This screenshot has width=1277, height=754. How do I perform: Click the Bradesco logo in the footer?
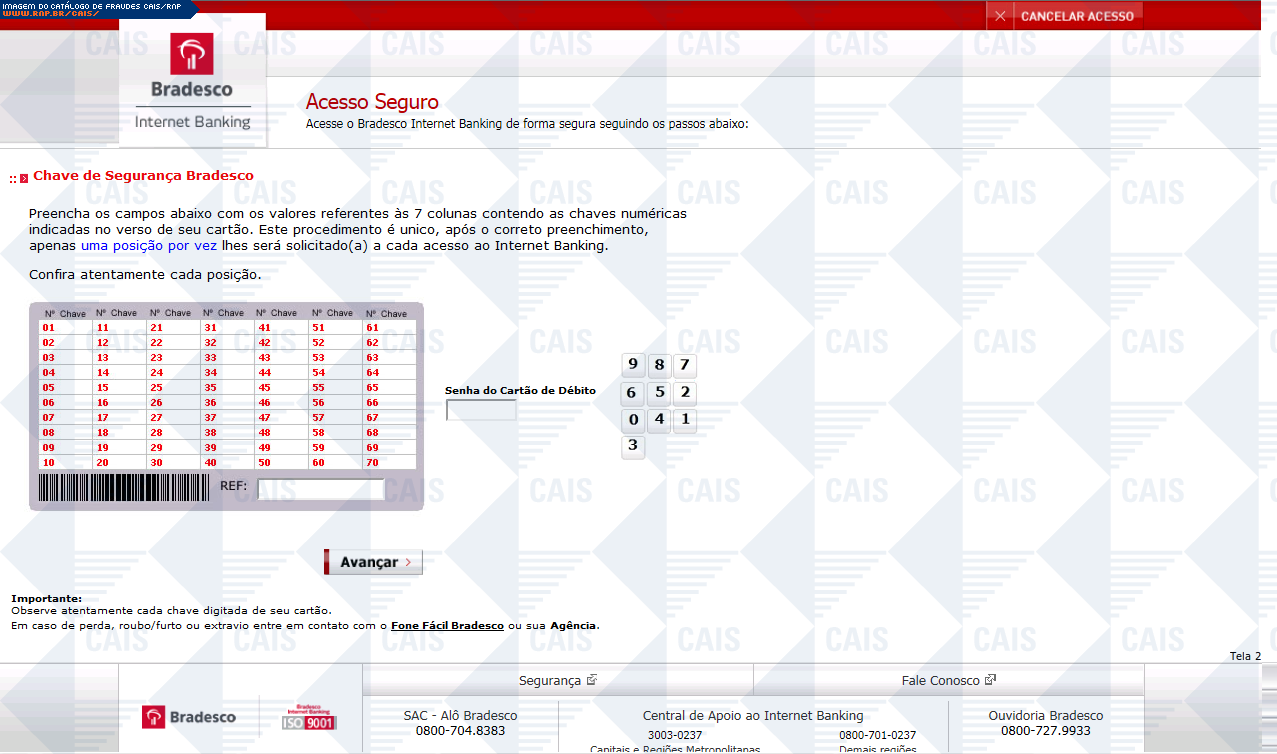[x=189, y=717]
